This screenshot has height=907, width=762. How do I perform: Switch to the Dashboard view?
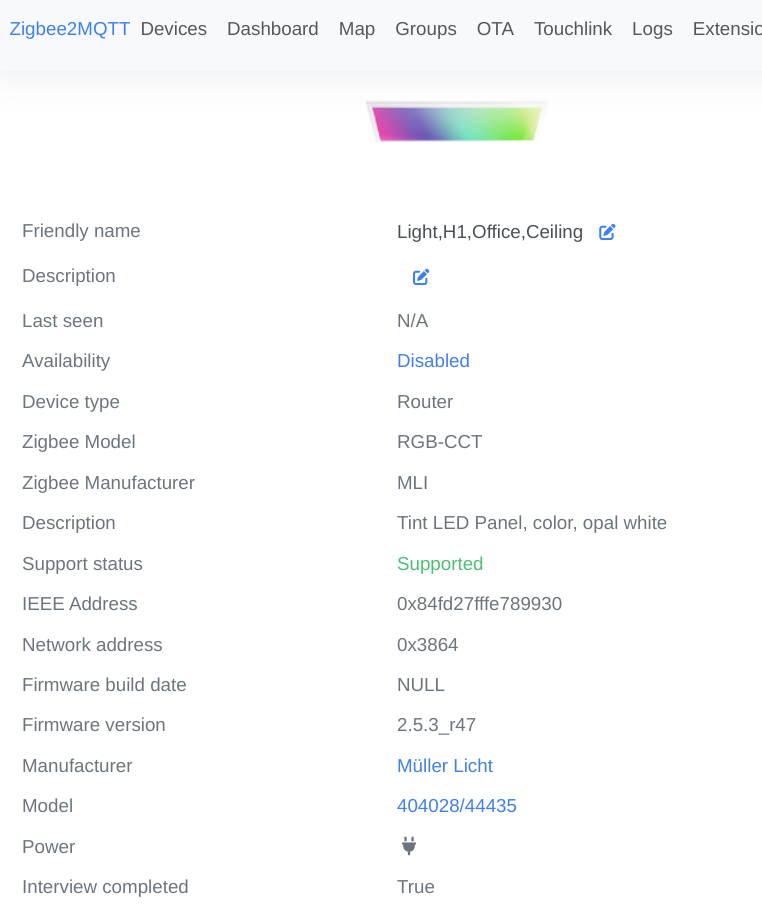tap(273, 29)
